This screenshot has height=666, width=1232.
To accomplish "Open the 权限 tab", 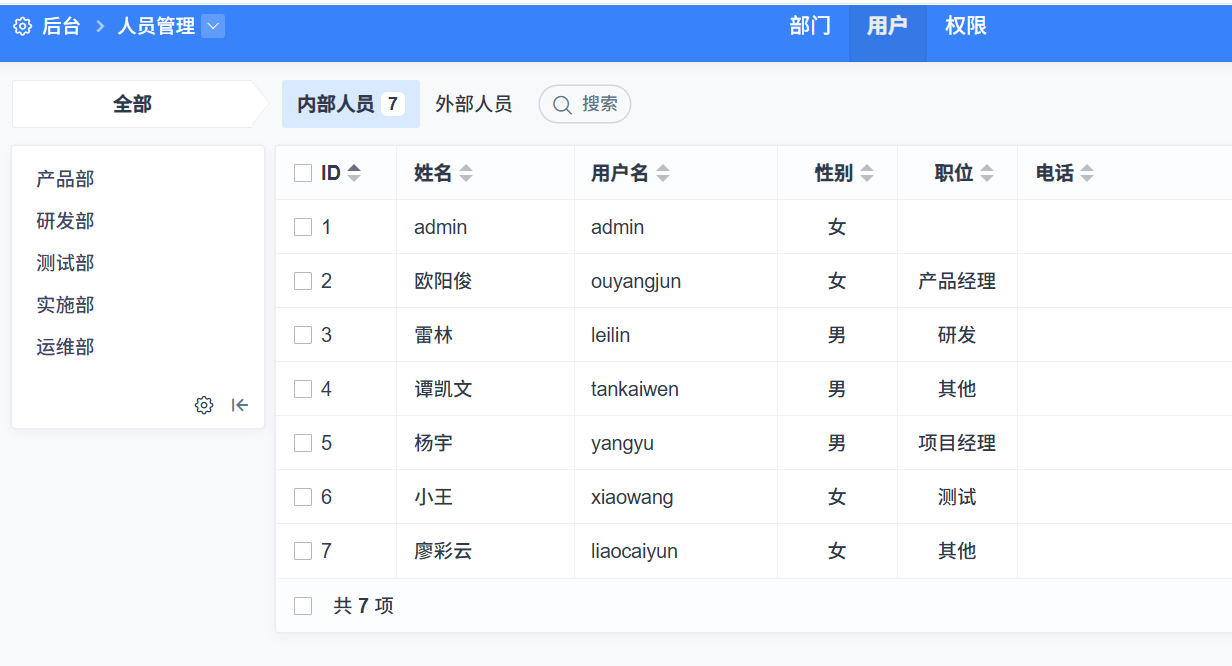I will pos(964,26).
